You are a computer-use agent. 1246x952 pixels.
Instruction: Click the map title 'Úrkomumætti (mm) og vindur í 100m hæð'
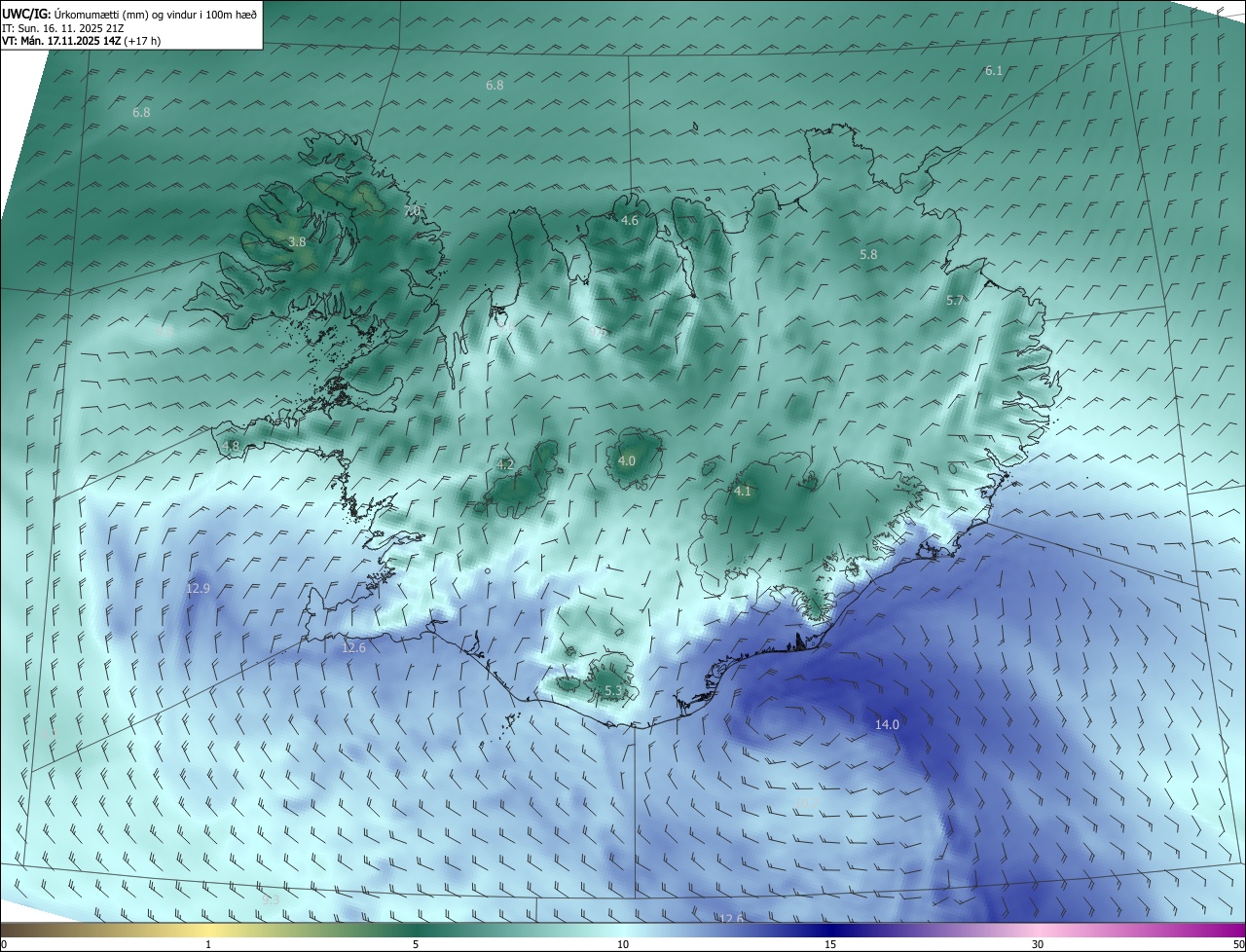155,14
